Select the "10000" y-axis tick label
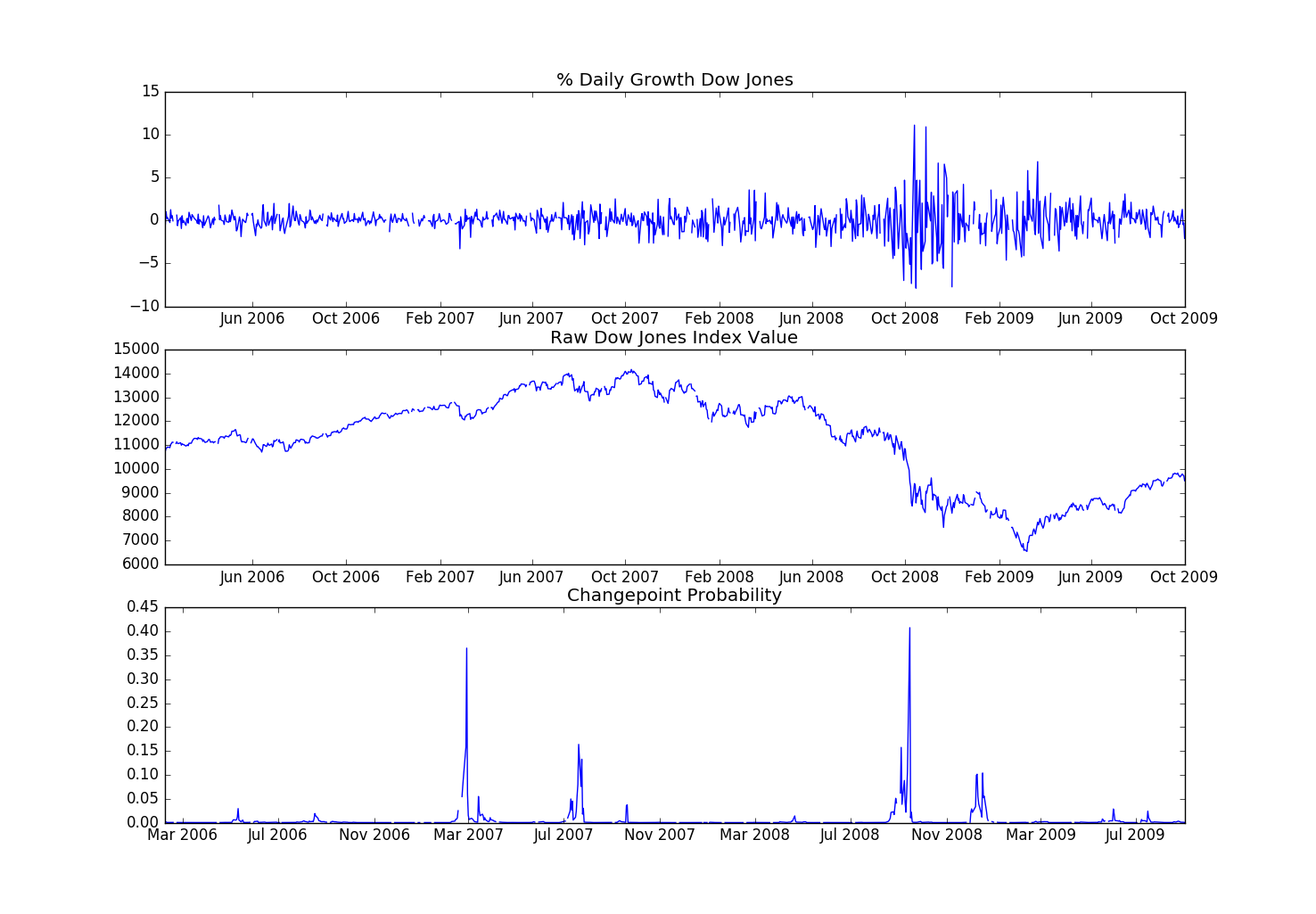The width and height of the screenshot is (1316, 914). pyautogui.click(x=136, y=469)
